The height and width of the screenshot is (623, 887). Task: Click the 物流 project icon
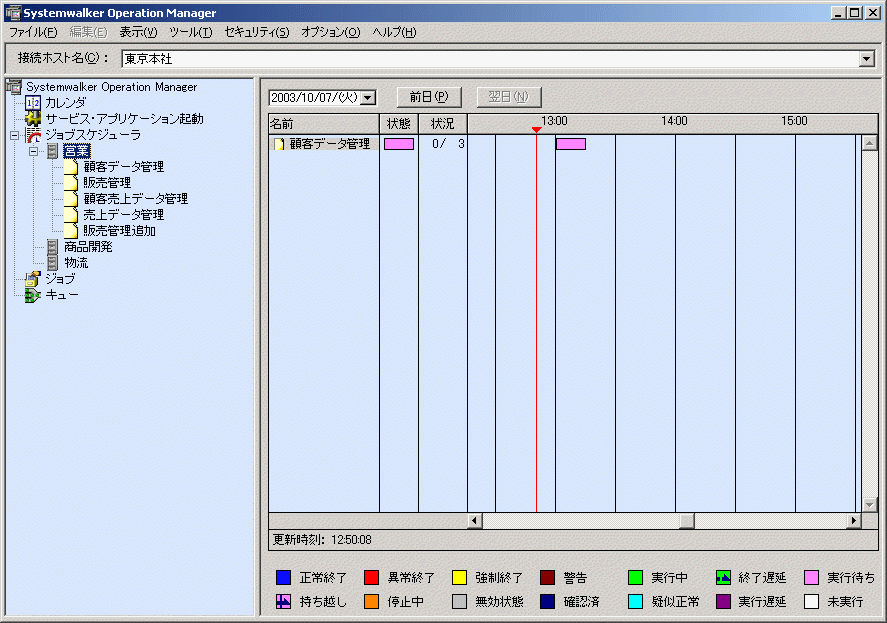point(53,263)
